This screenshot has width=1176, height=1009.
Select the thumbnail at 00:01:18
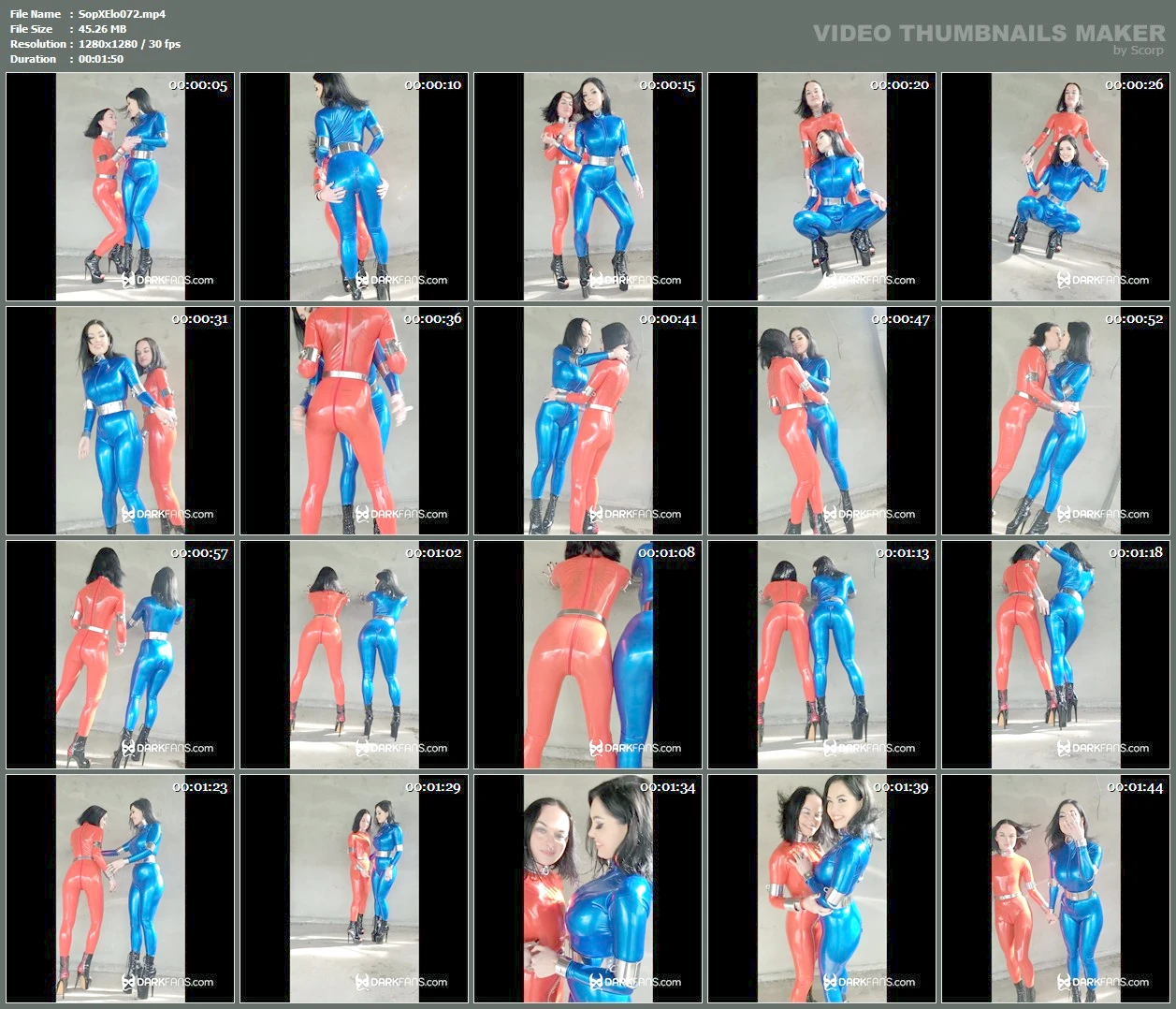[1055, 654]
